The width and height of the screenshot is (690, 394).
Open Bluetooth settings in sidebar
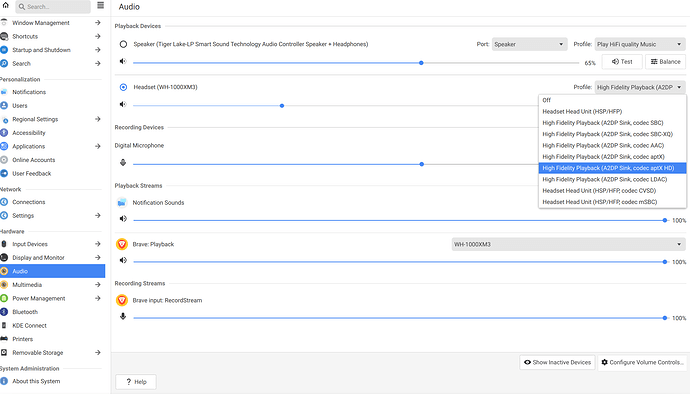pos(52,312)
